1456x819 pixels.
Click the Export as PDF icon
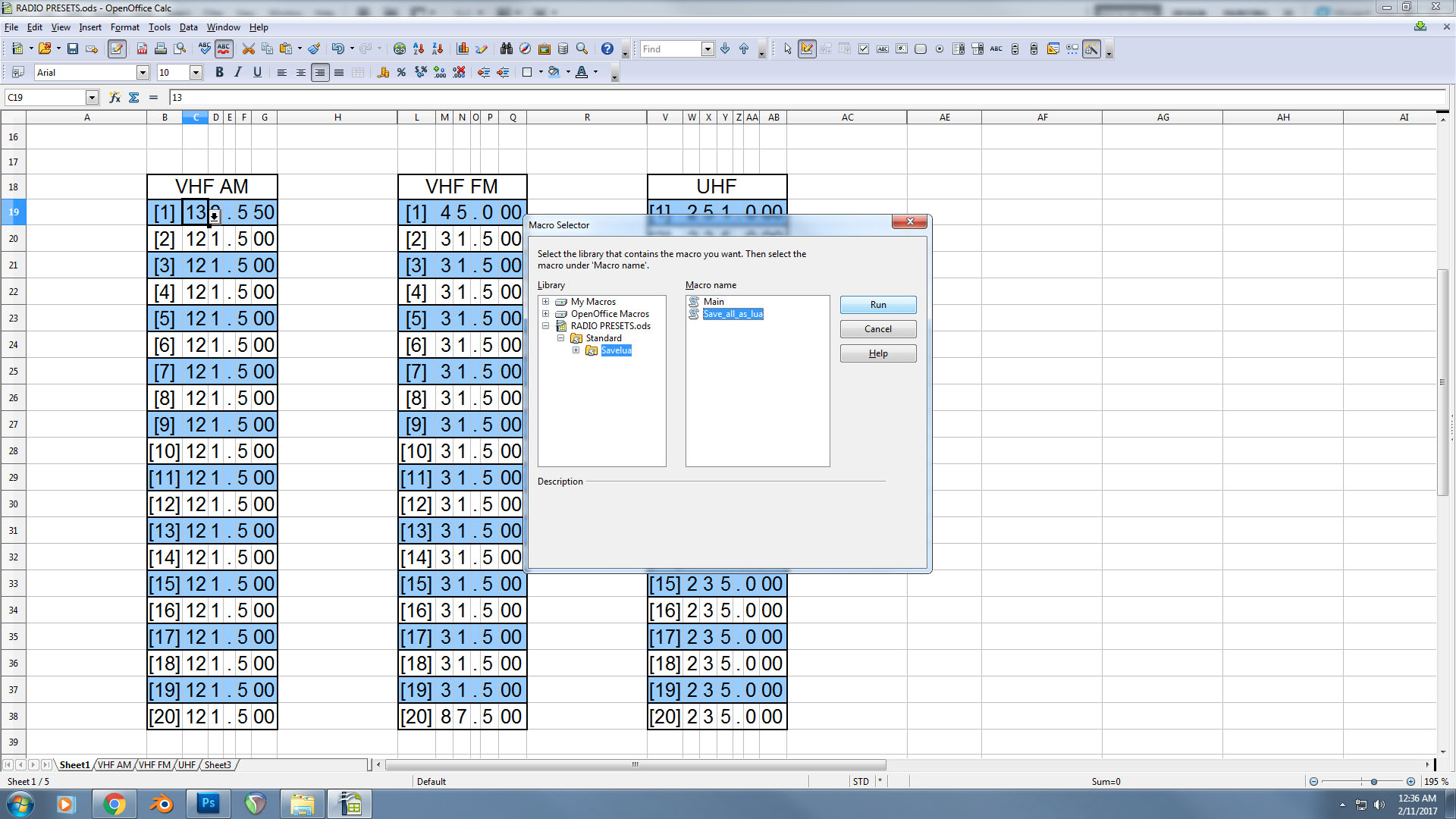click(x=142, y=49)
